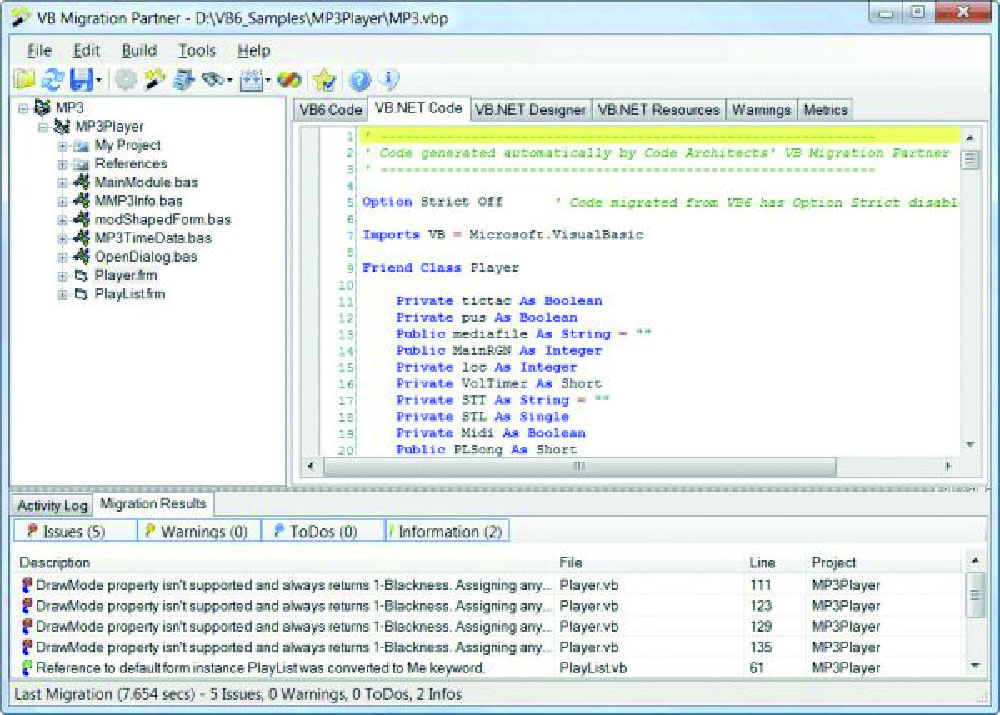Viewport: 1000px width, 715px height.
Task: Open the save icon dropdown arrow
Action: tap(99, 80)
